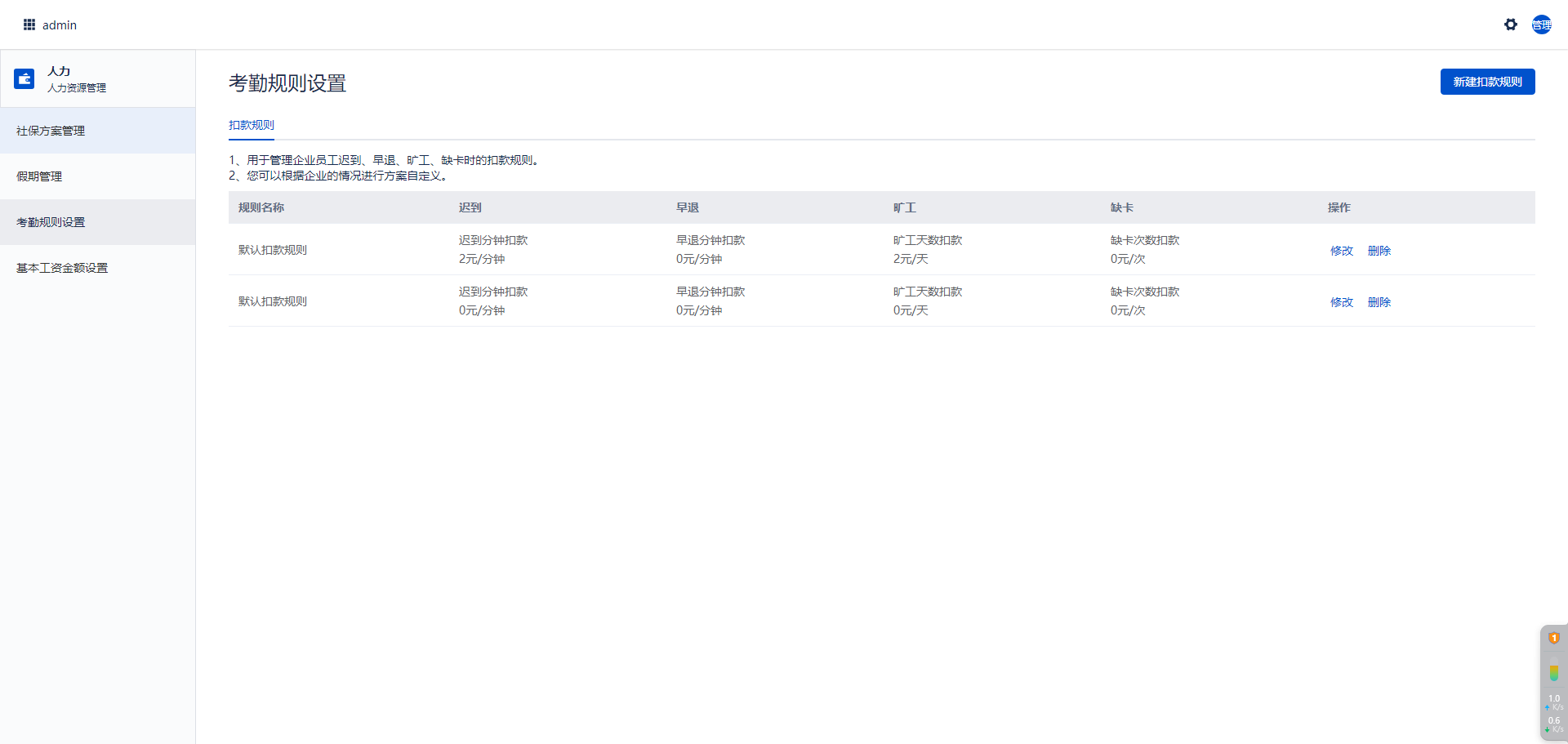Navigate to 基本工资金额设置 sidebar item
This screenshot has height=744, width=1568.
point(62,268)
